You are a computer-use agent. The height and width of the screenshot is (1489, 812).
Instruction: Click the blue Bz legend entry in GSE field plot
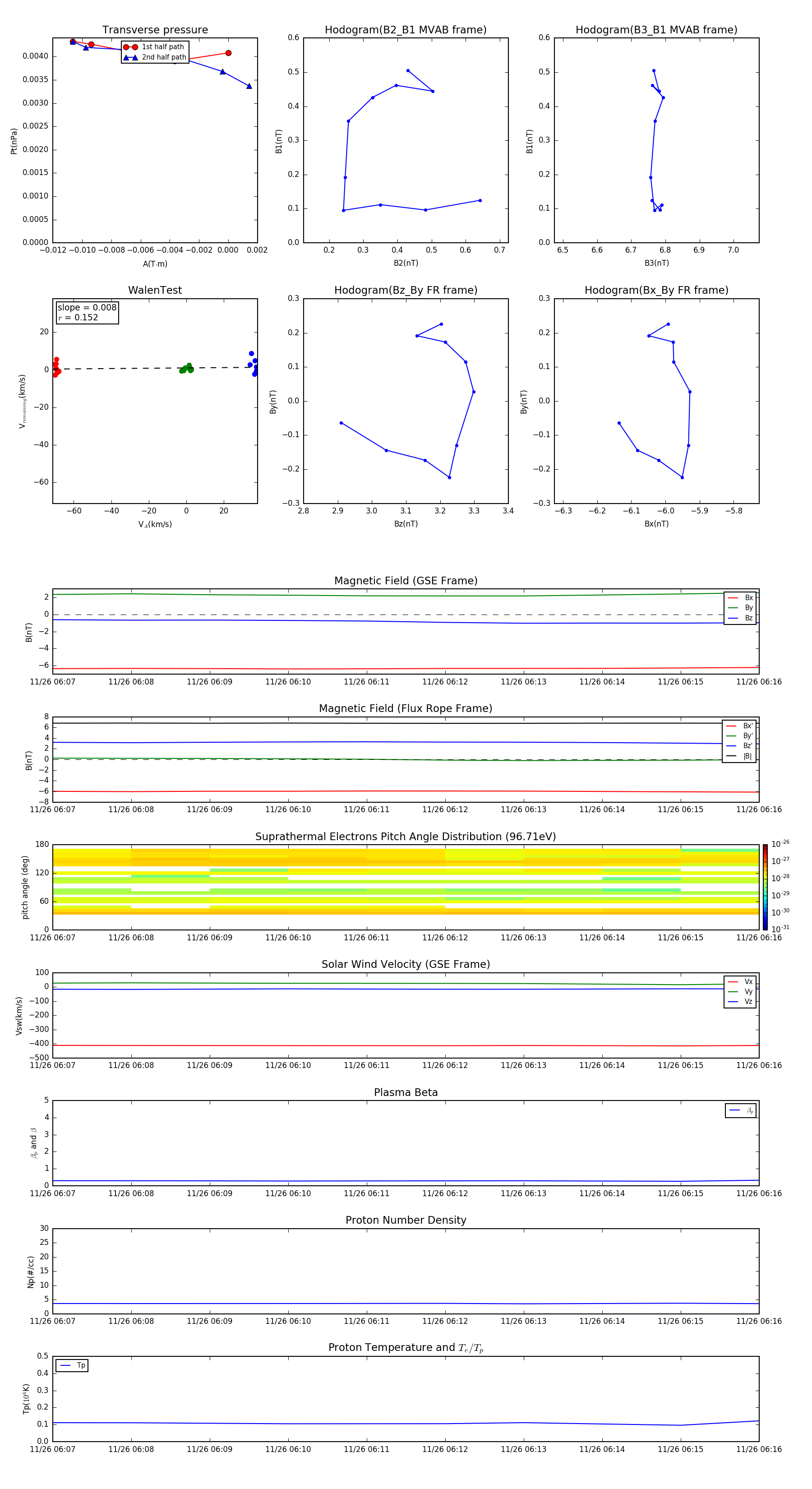(740, 618)
